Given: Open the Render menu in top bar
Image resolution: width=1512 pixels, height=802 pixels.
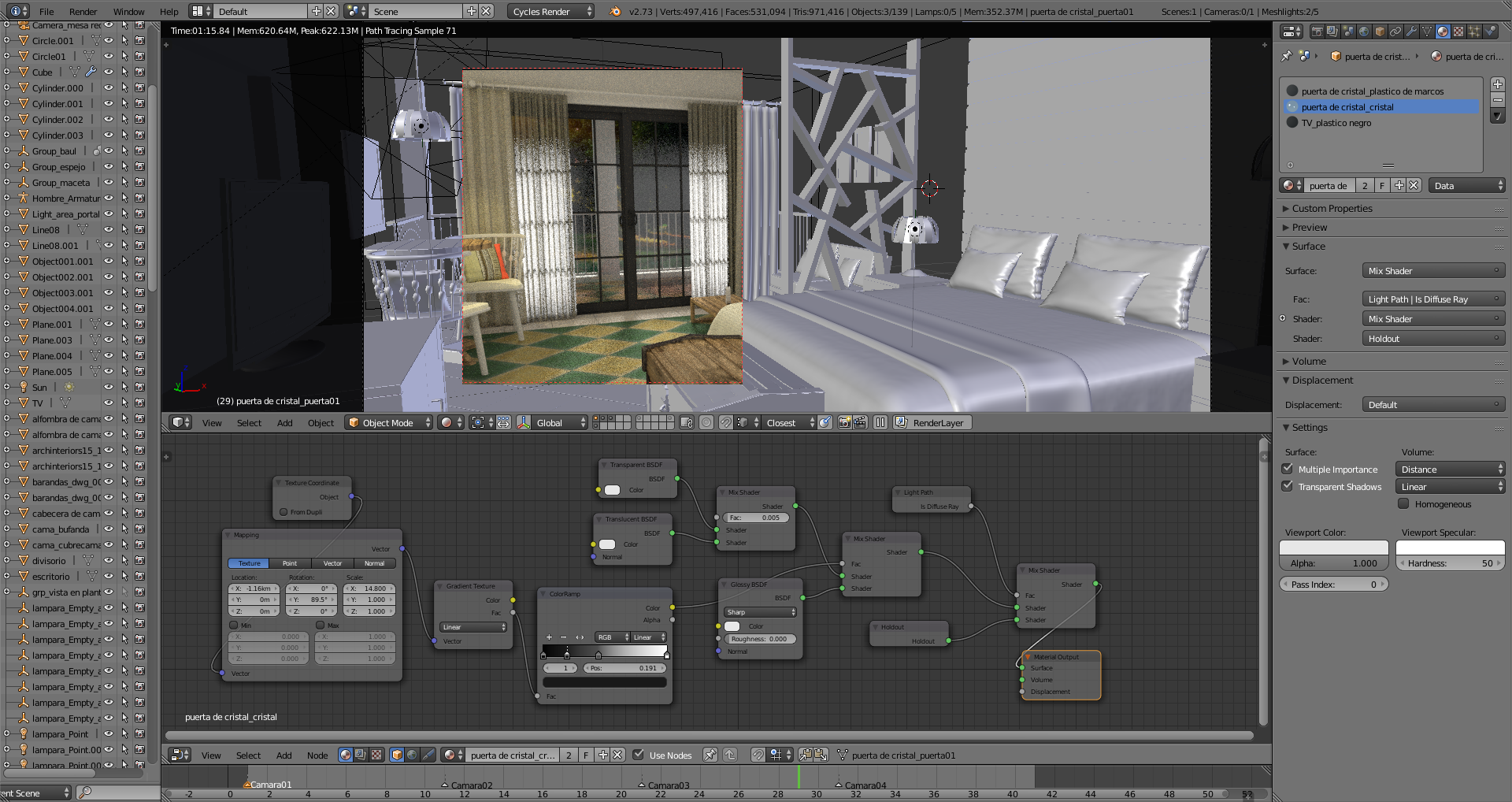Looking at the screenshot, I should 83,12.
